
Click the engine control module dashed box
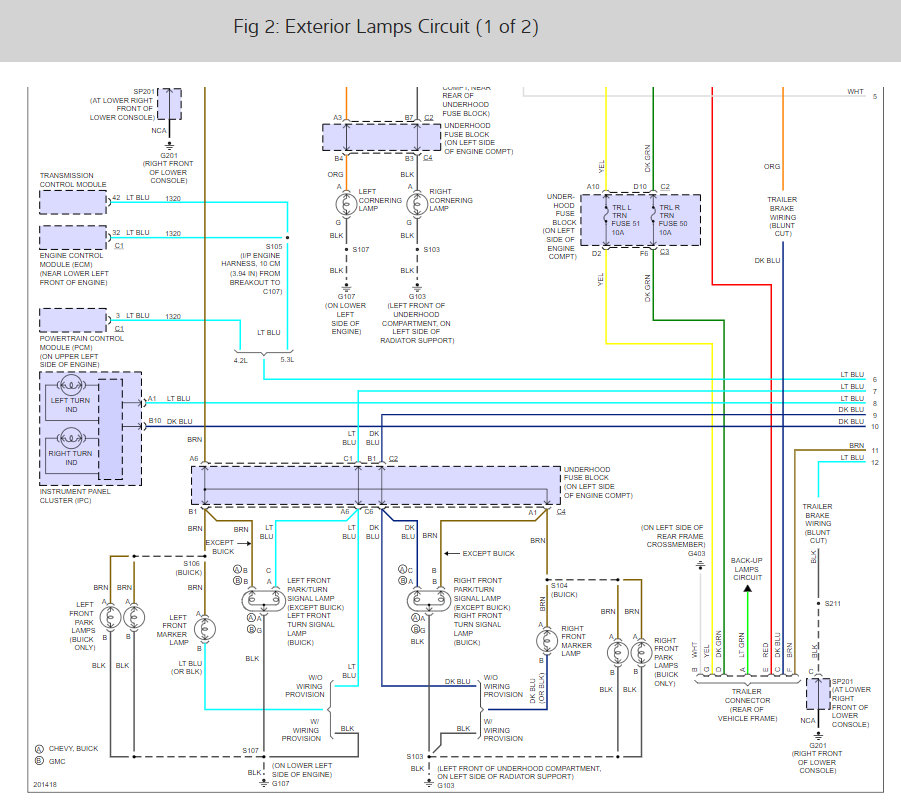[x=73, y=237]
